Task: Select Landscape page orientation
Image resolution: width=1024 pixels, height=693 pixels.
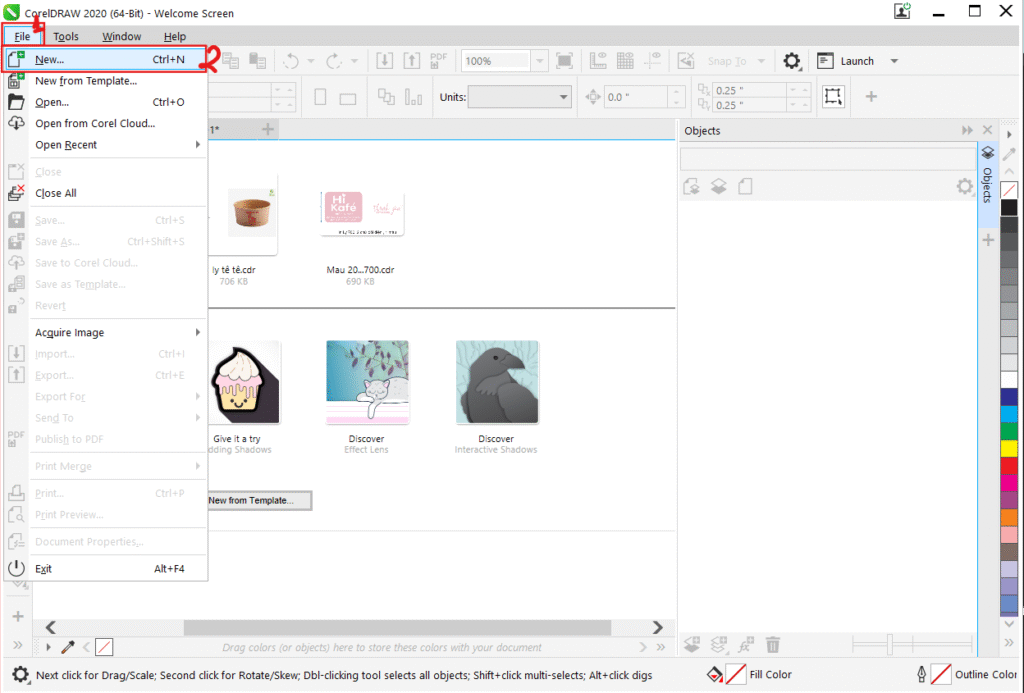Action: point(348,99)
